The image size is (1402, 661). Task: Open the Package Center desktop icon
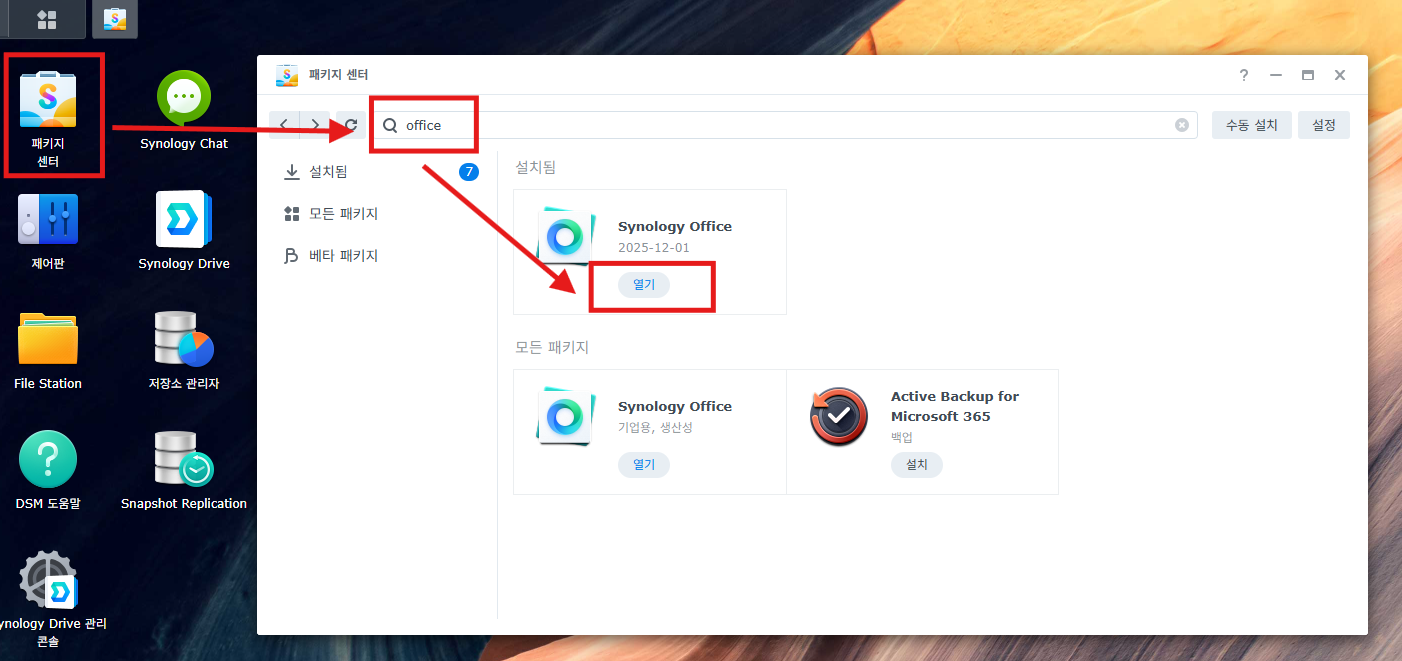coord(48,101)
